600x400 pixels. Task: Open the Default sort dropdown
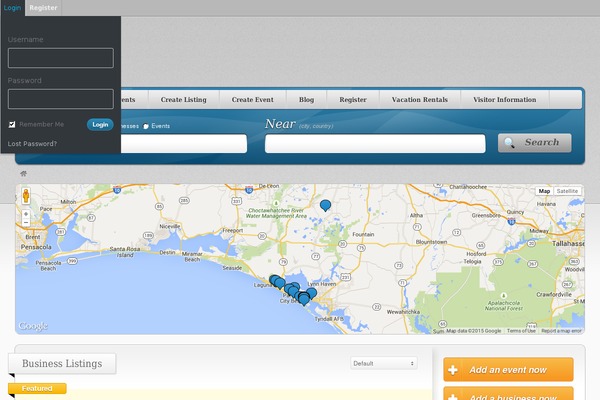pyautogui.click(x=384, y=363)
